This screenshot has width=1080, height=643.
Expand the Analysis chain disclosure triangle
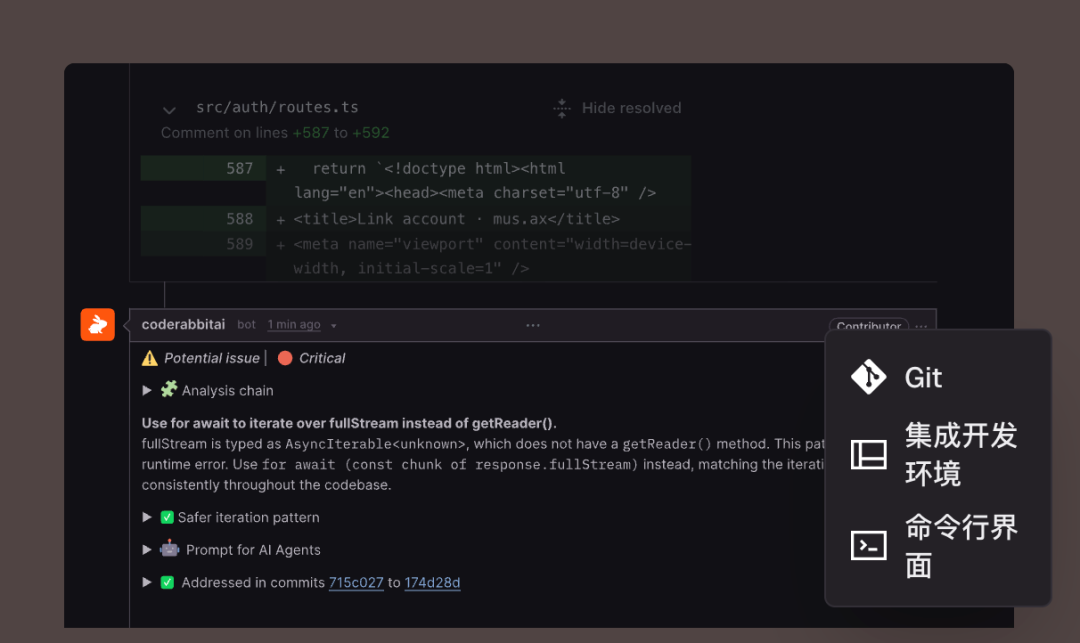[x=147, y=390]
